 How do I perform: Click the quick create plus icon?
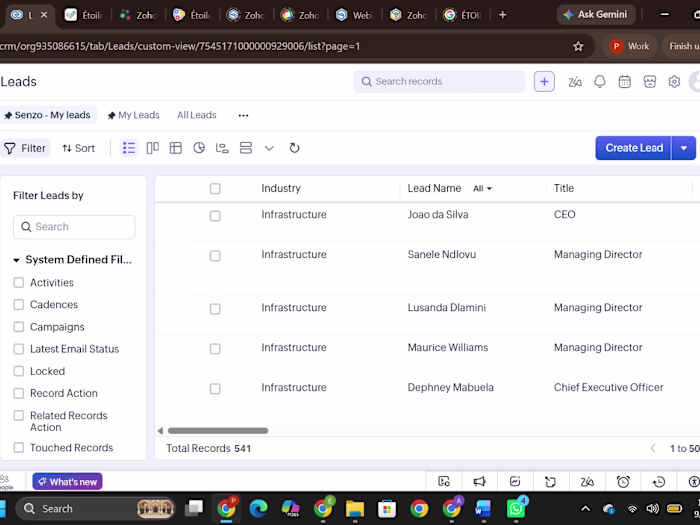point(544,82)
